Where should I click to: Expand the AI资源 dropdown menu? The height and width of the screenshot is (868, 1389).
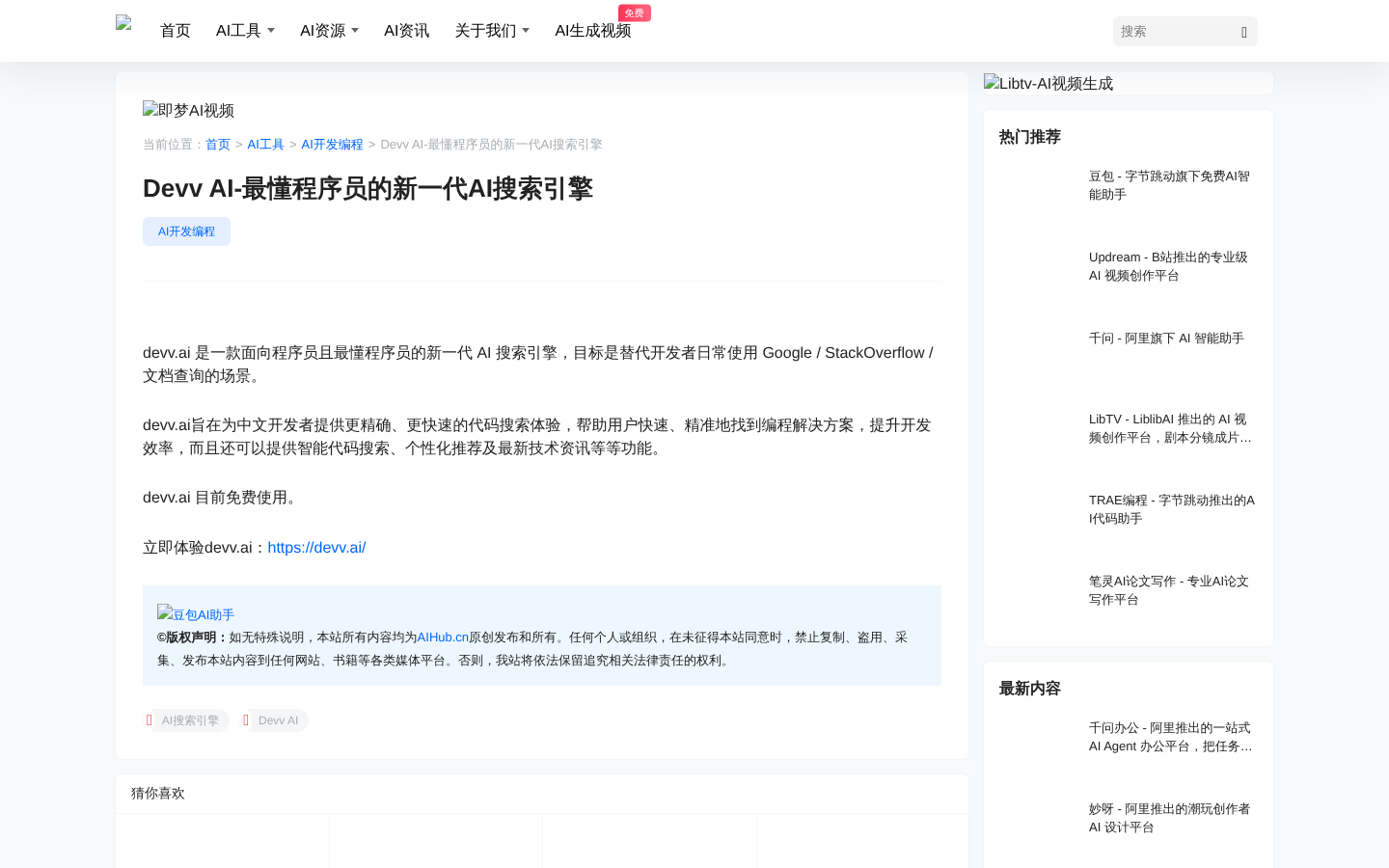[329, 31]
